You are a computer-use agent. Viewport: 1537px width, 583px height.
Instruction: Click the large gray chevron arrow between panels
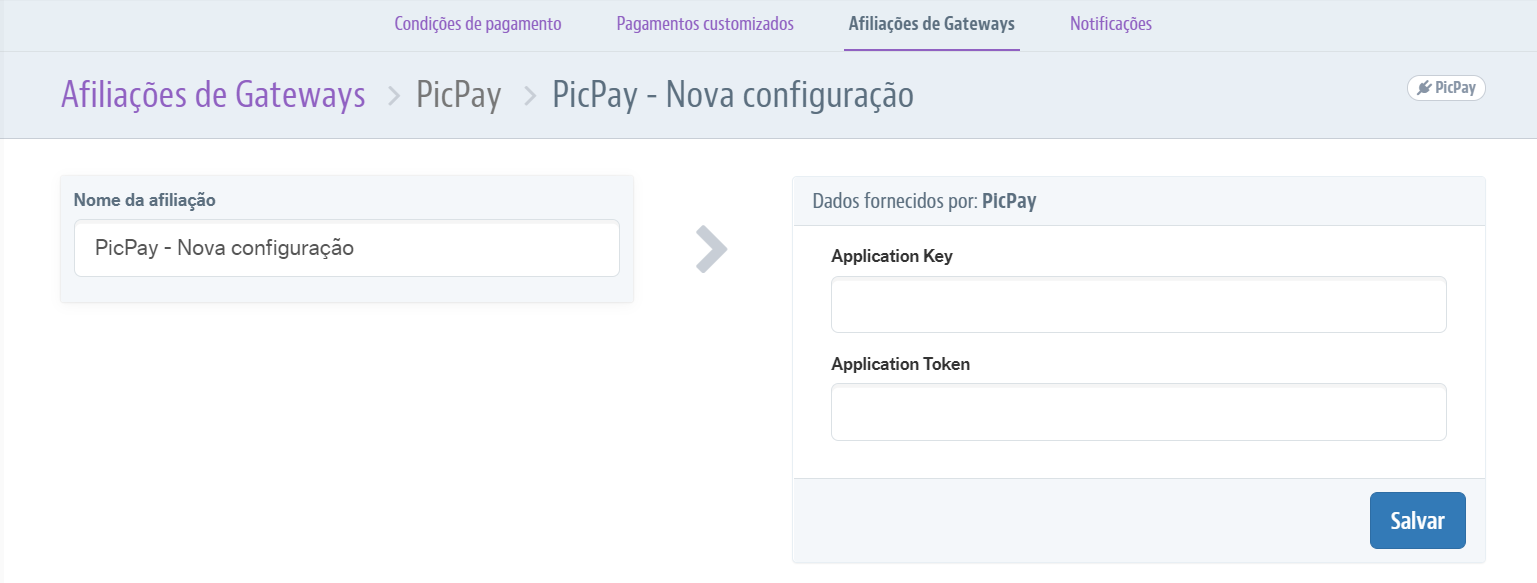coord(712,249)
